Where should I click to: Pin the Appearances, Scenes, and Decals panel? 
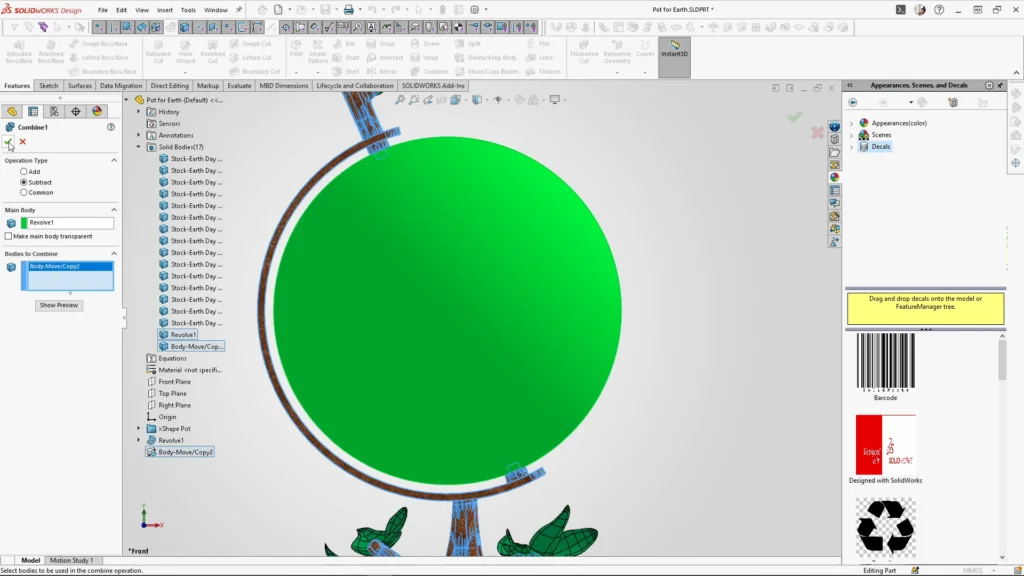(x=1000, y=86)
